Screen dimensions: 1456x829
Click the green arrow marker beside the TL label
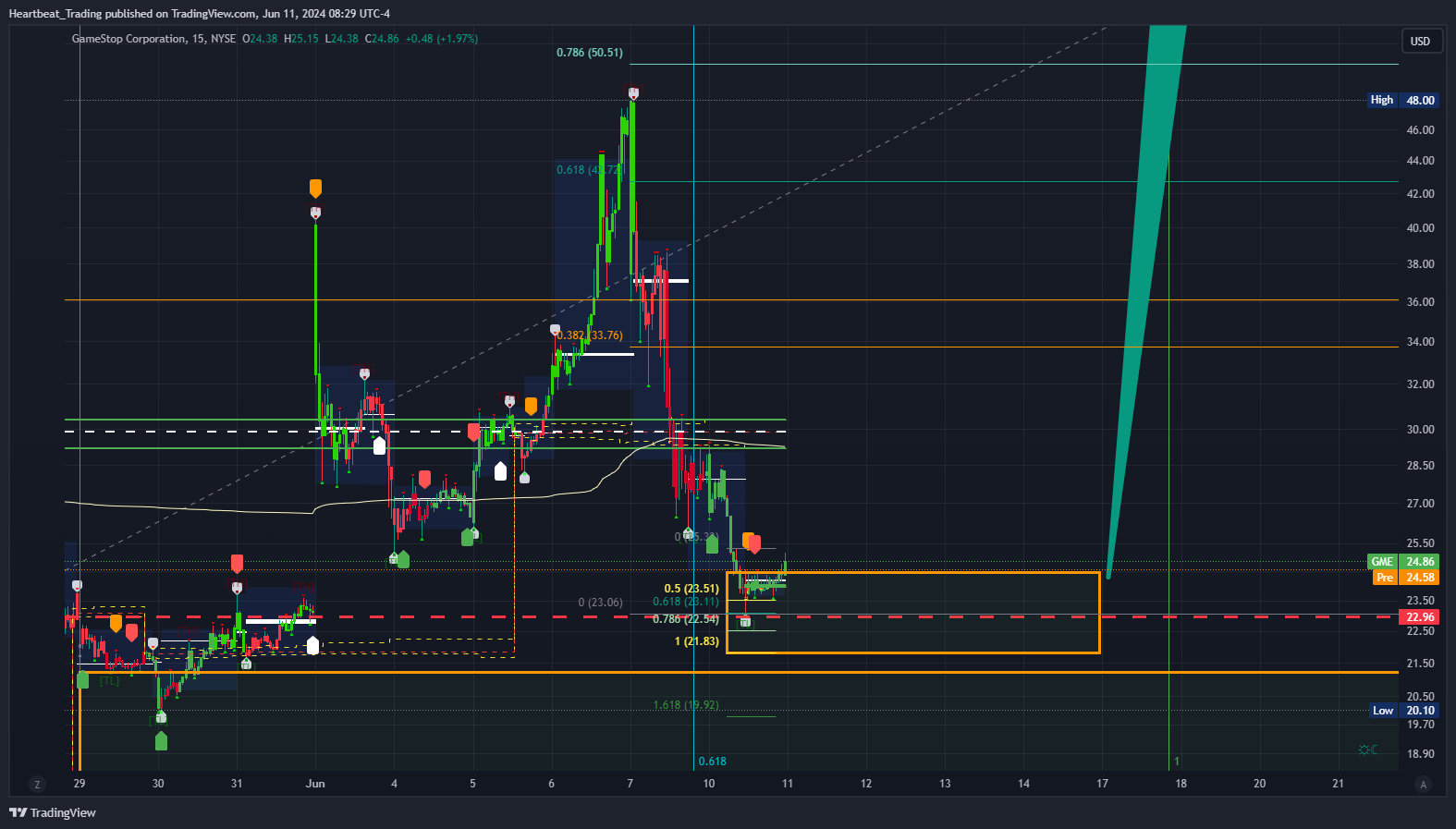(x=82, y=680)
